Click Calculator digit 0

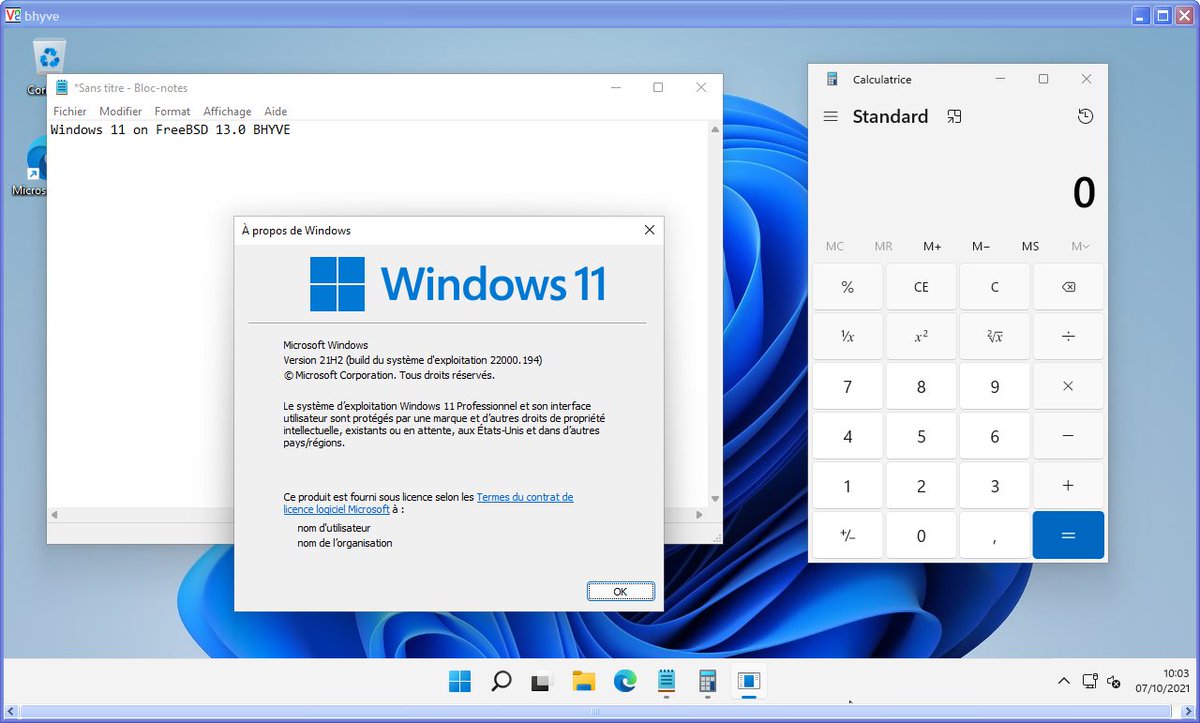tap(921, 535)
